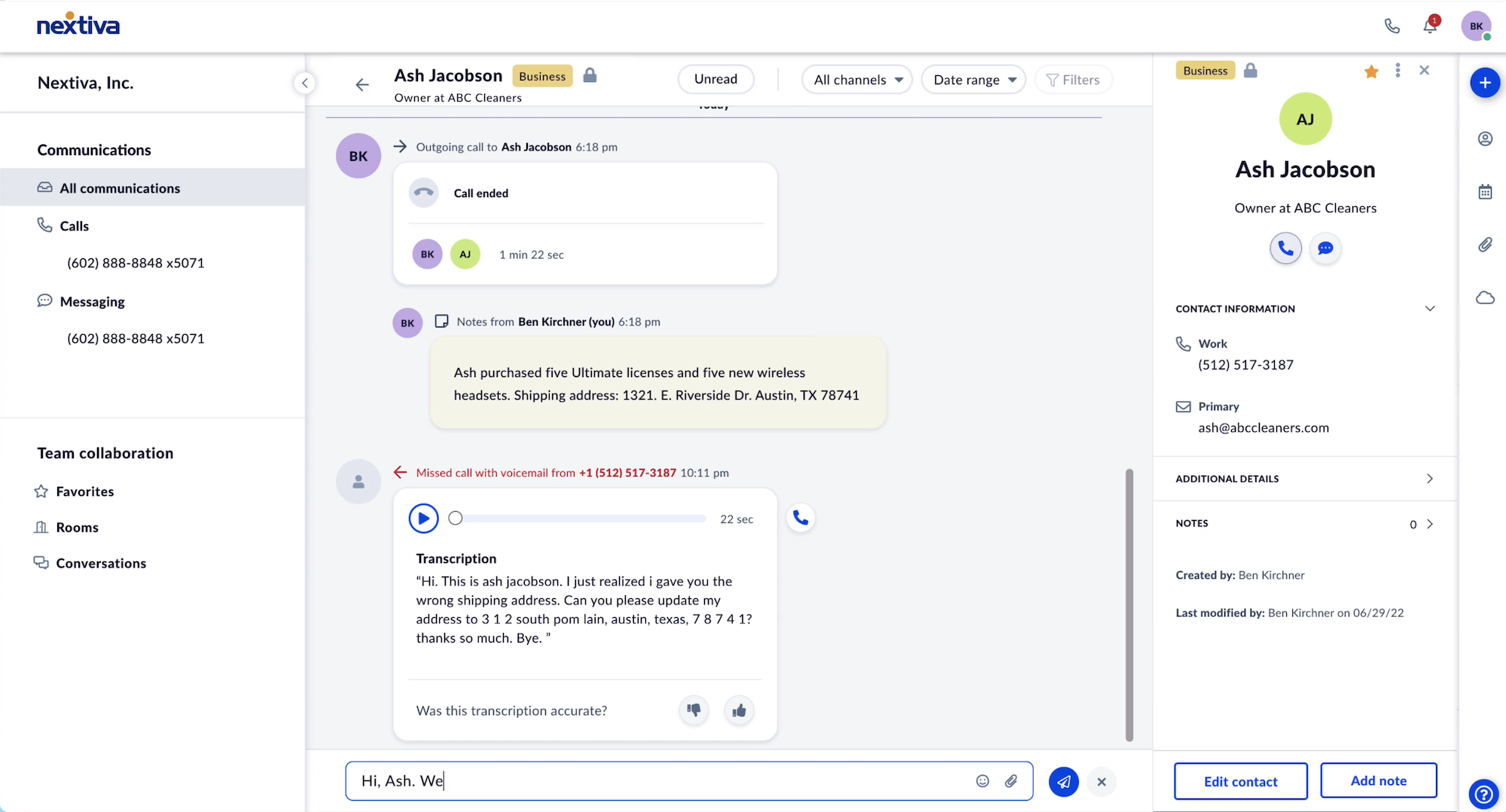Toggle the Unread filter

coord(715,79)
